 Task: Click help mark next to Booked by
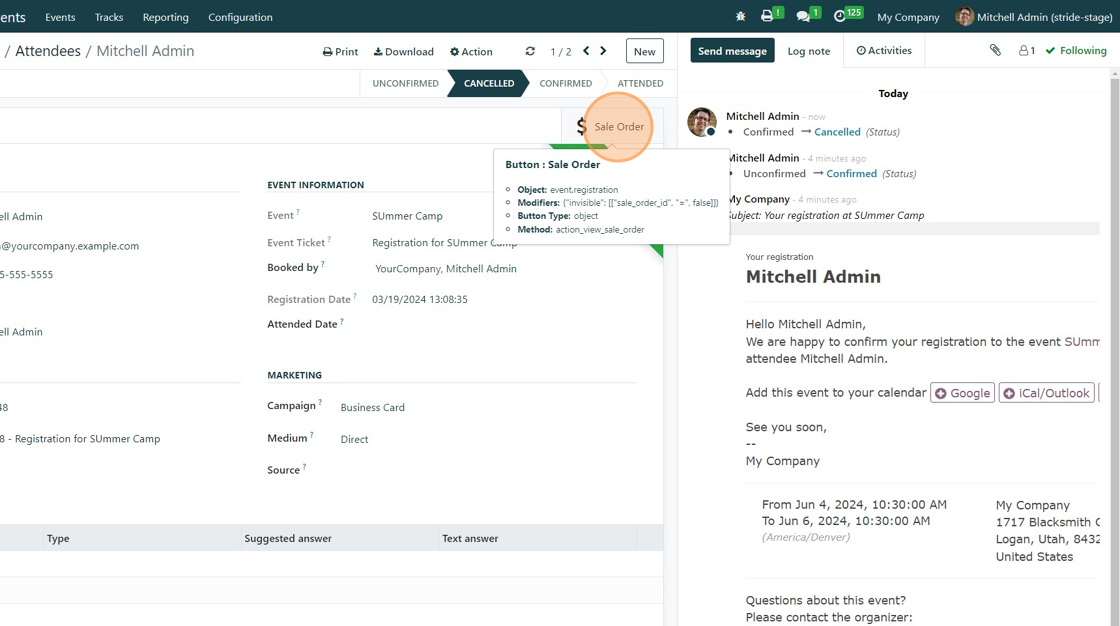323,264
